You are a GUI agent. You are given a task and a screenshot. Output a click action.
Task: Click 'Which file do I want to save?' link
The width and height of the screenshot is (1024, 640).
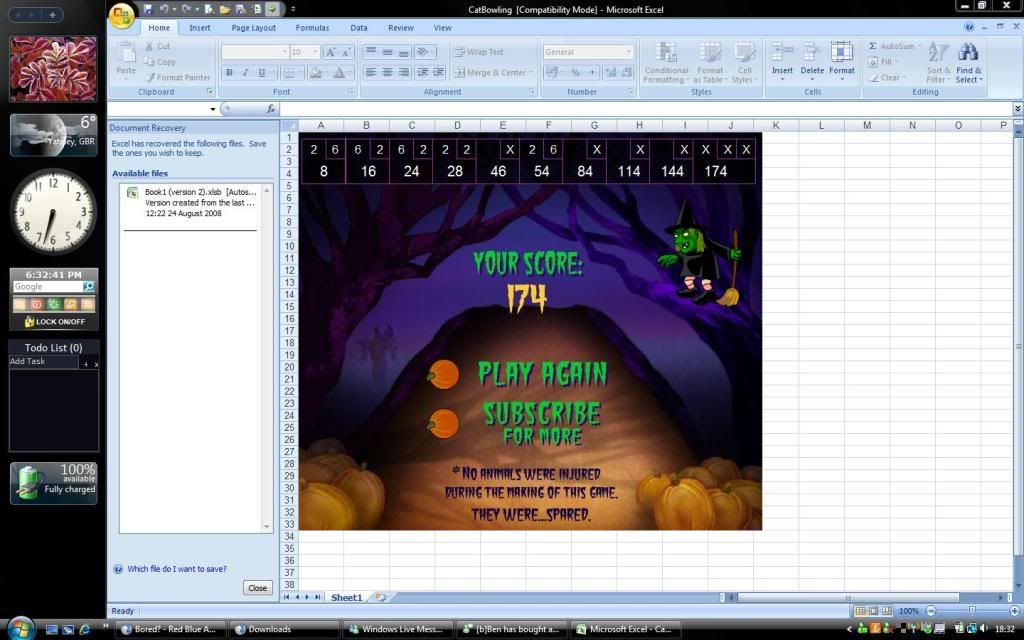click(x=177, y=569)
